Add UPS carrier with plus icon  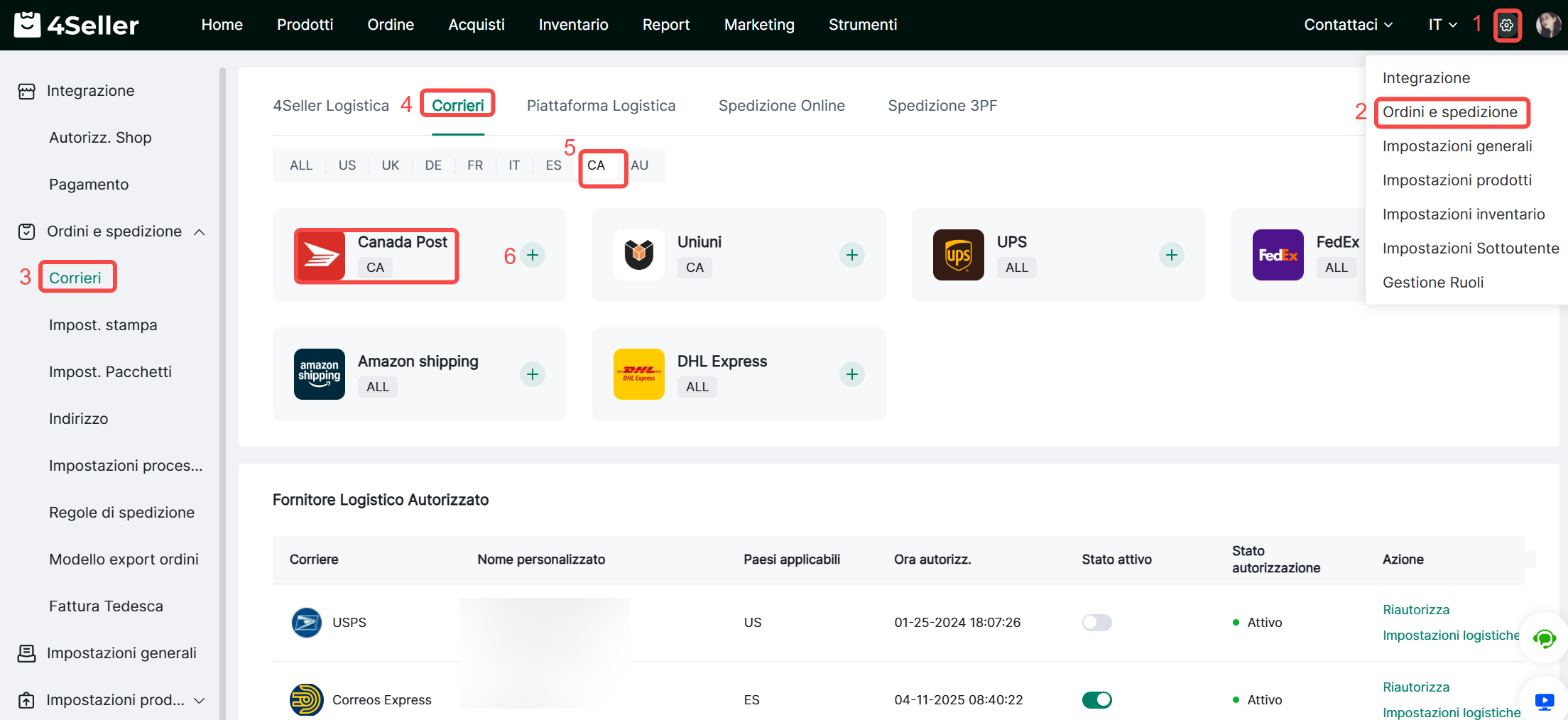point(1171,255)
